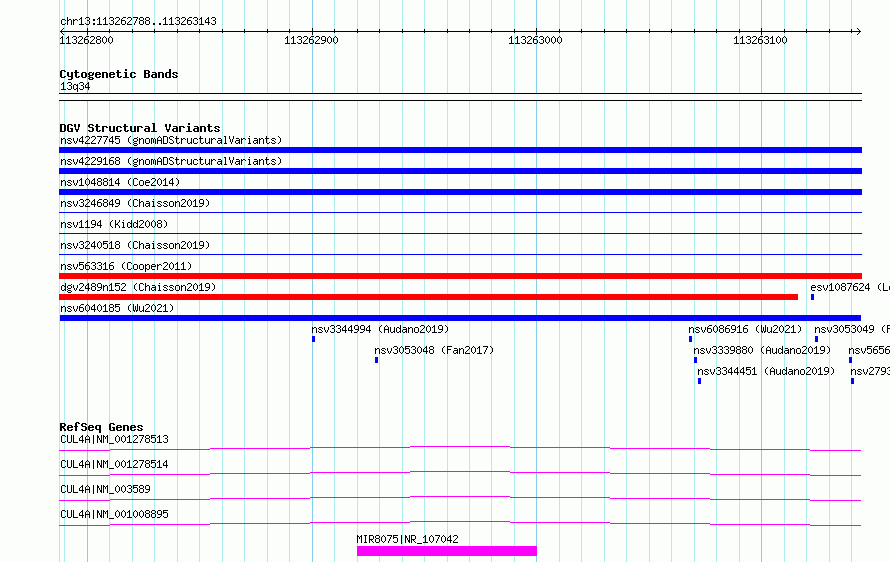
Task: Click the nsv563316 (Cooper2011) label
Action: click(x=126, y=266)
